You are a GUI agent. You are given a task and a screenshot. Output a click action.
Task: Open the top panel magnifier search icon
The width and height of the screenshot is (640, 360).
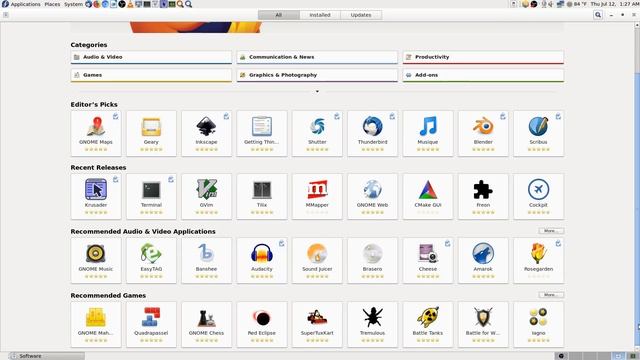(x=189, y=4)
